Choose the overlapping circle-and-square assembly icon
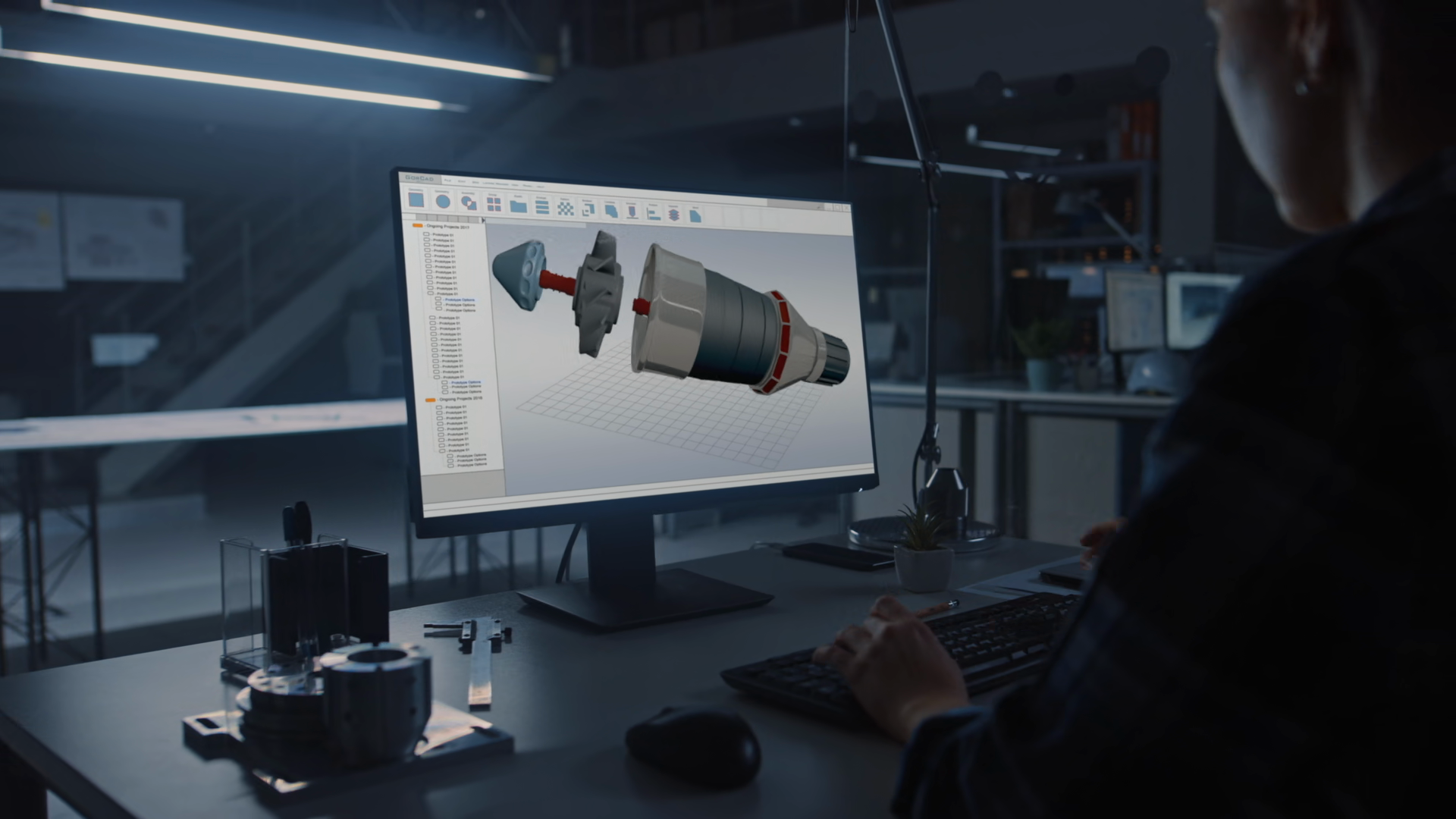This screenshot has width=1456, height=819. [469, 202]
